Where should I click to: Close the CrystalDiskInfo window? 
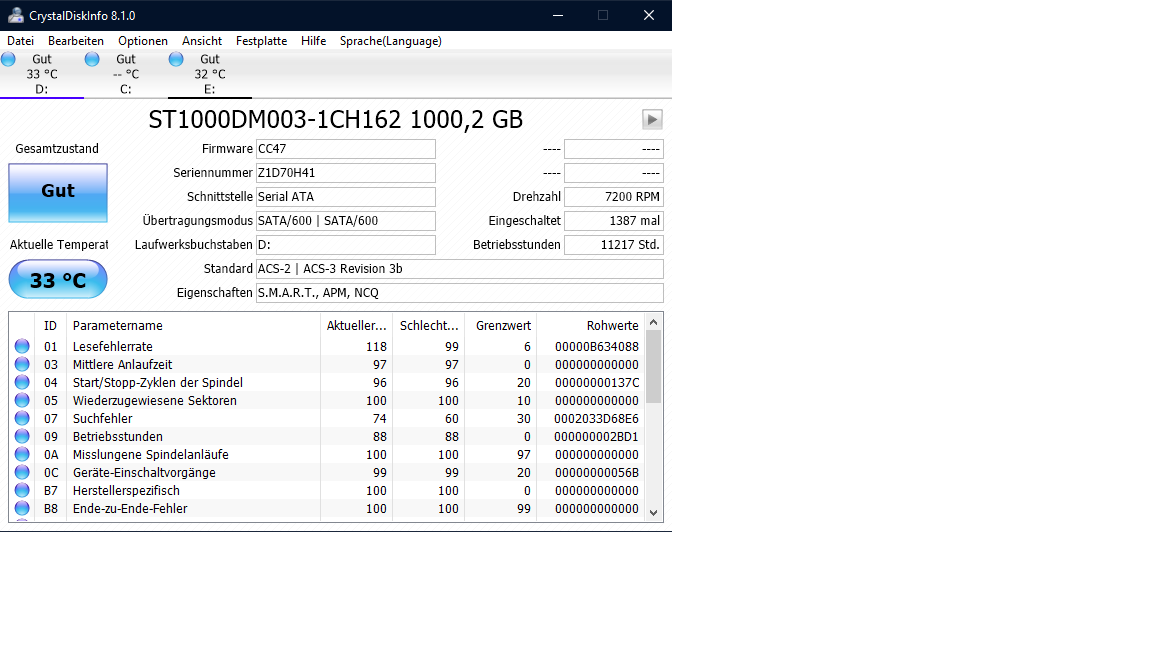click(649, 15)
